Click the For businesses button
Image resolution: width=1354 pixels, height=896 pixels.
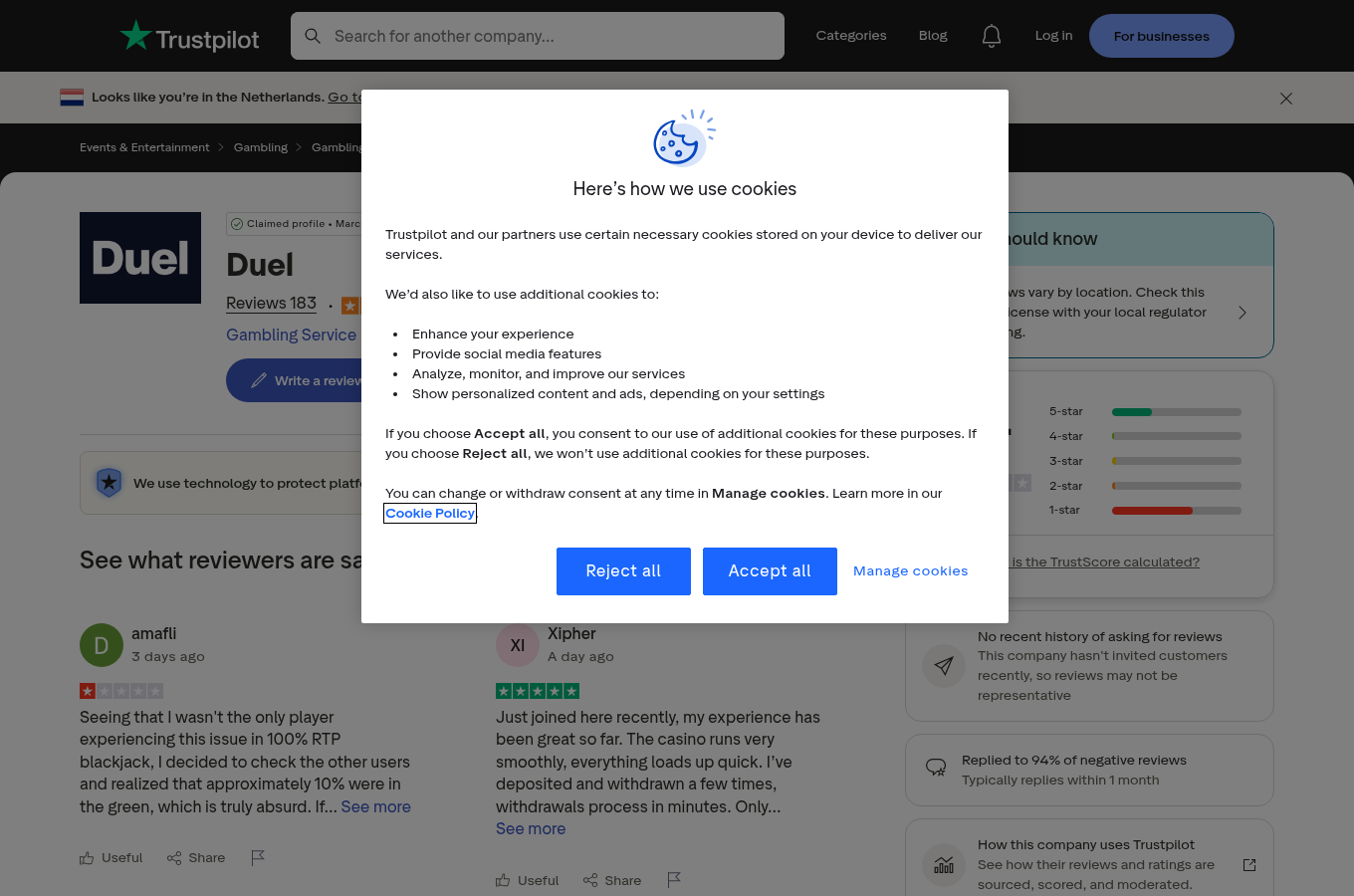[x=1162, y=36]
